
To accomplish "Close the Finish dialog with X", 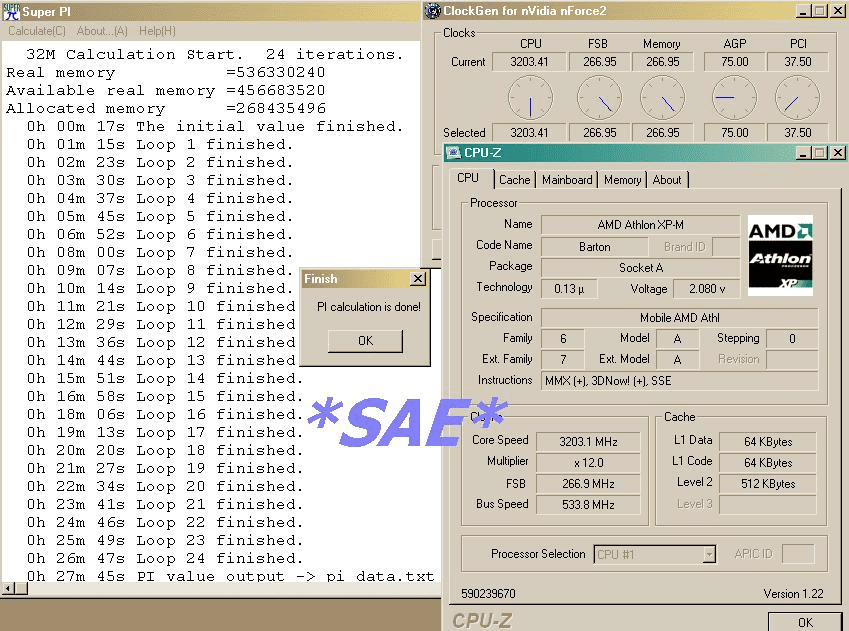I will pyautogui.click(x=417, y=278).
